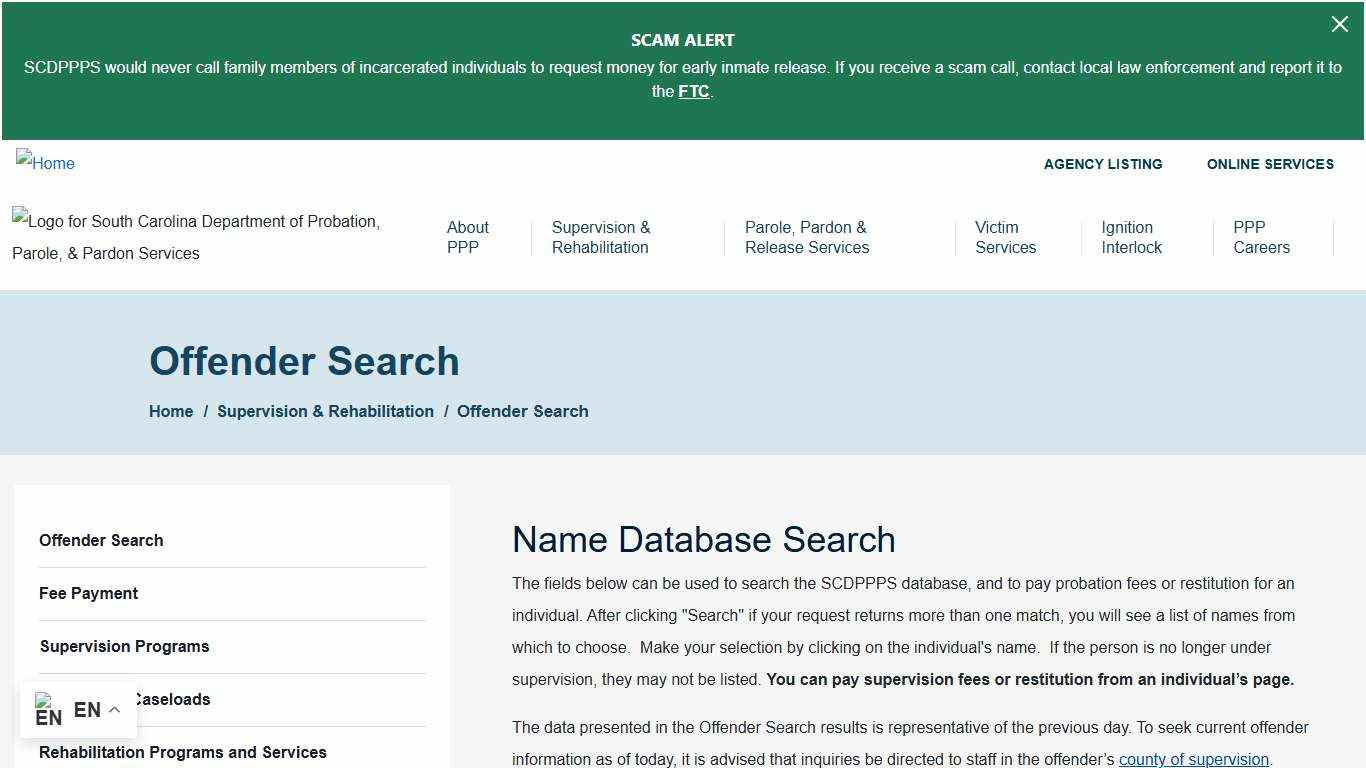The image size is (1366, 768).
Task: Click the Home icon link at top
Action: (45, 163)
